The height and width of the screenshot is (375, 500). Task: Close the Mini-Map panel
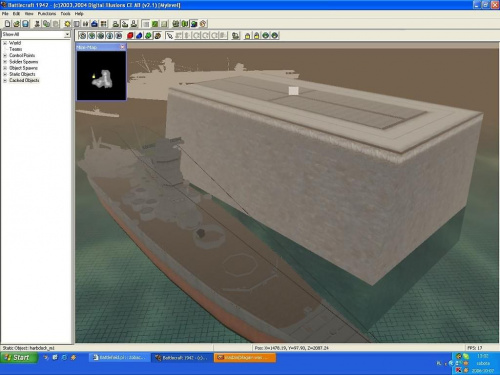[122, 47]
